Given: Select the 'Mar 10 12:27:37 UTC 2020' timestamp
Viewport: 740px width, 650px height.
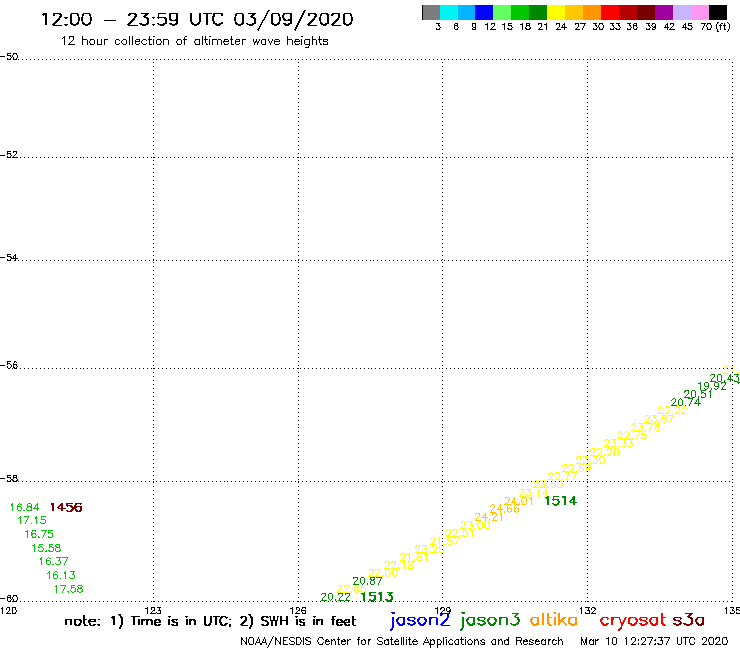Looking at the screenshot, I should point(654,642).
